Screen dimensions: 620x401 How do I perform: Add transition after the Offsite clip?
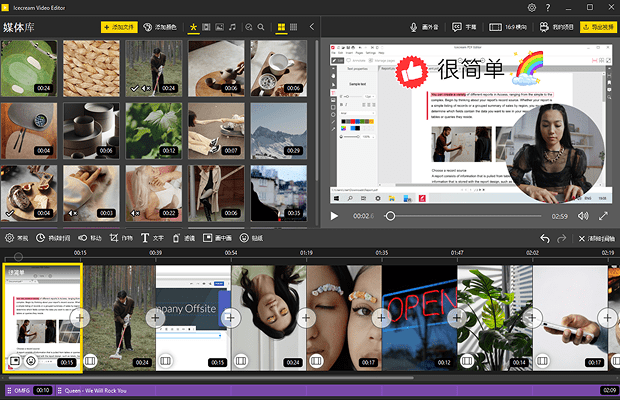(231, 317)
